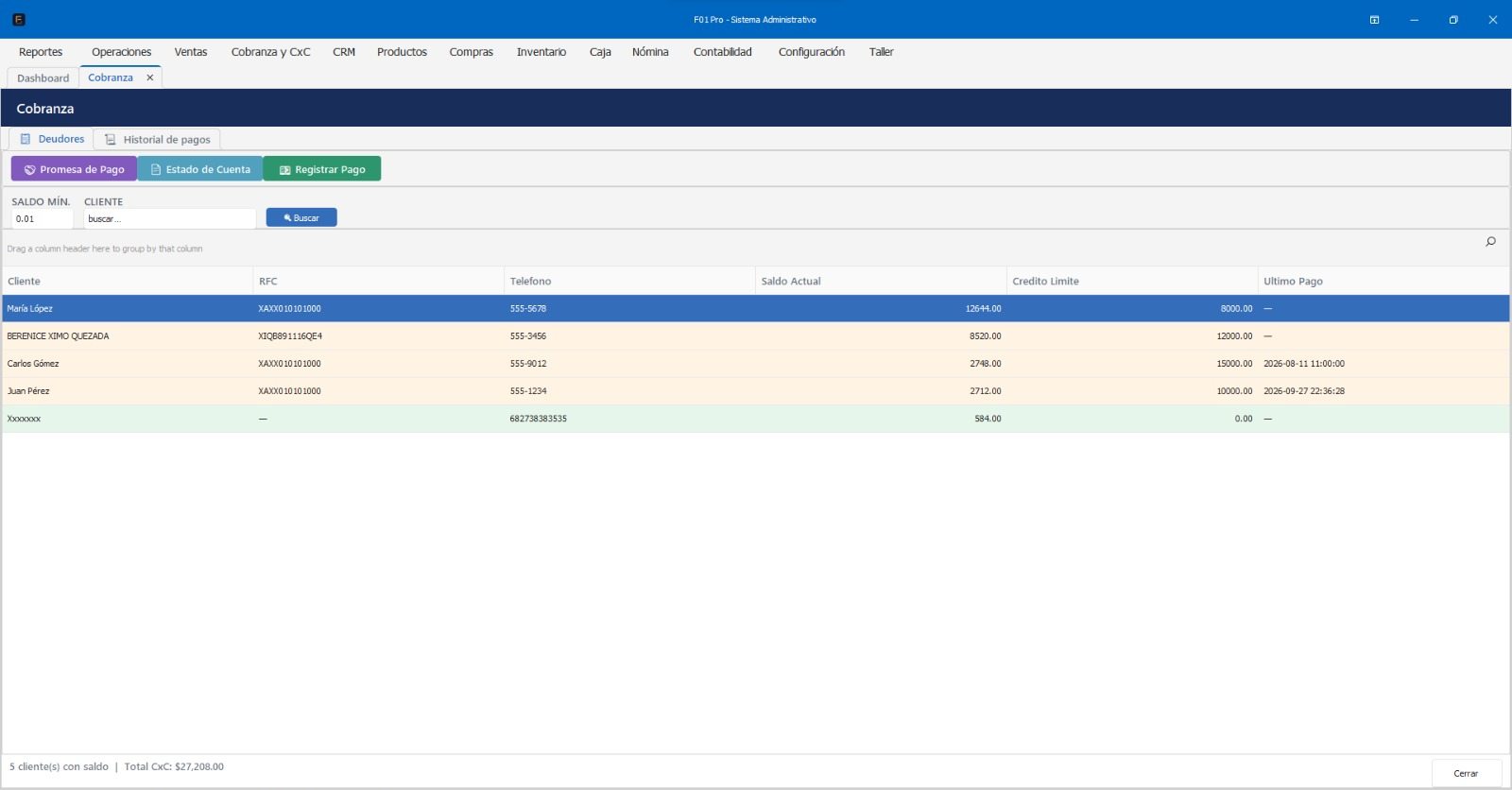
Task: Select the BERENICE XIMO QUEZADA row
Action: [756, 335]
